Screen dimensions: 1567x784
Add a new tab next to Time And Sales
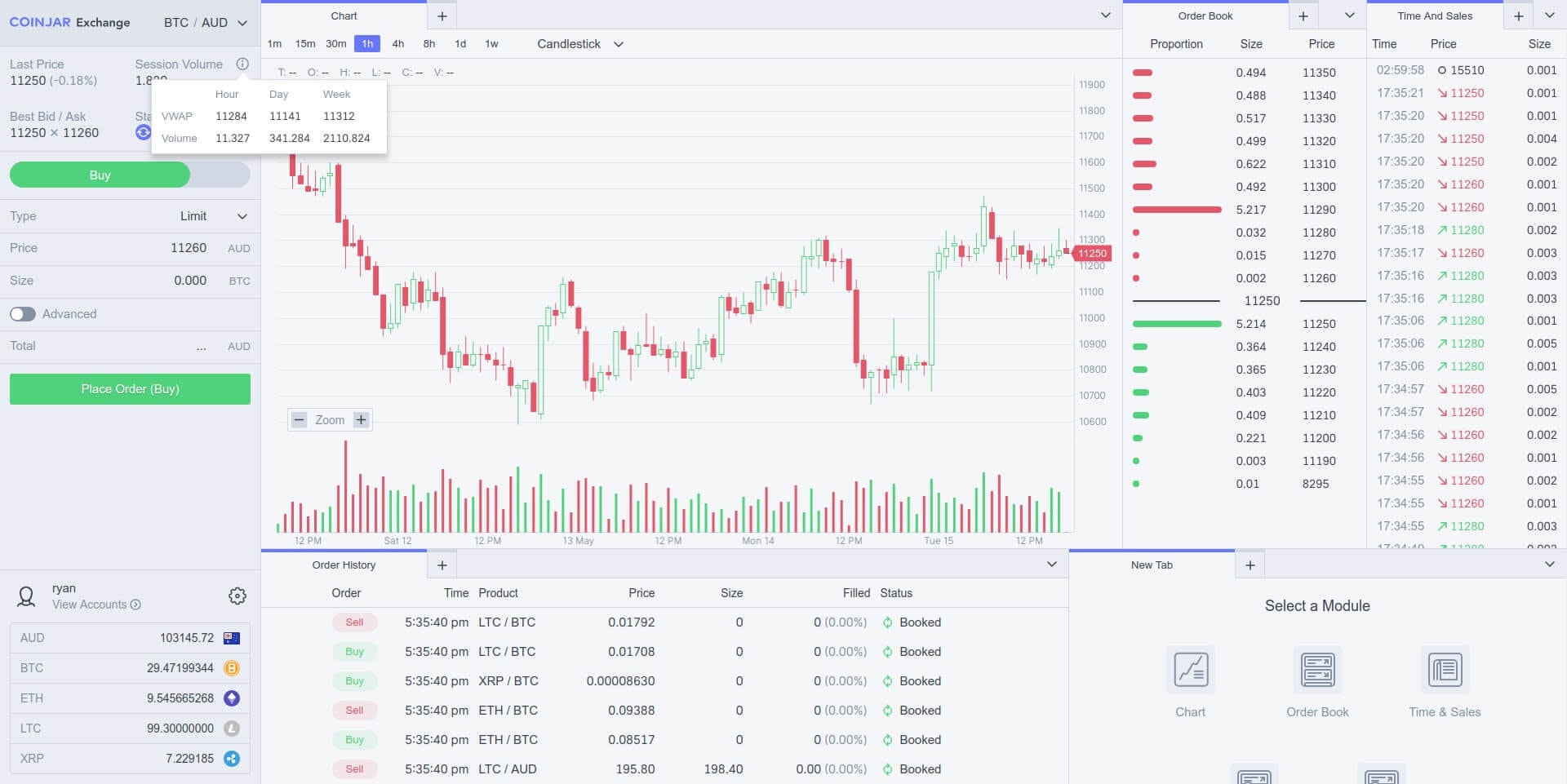(1519, 16)
